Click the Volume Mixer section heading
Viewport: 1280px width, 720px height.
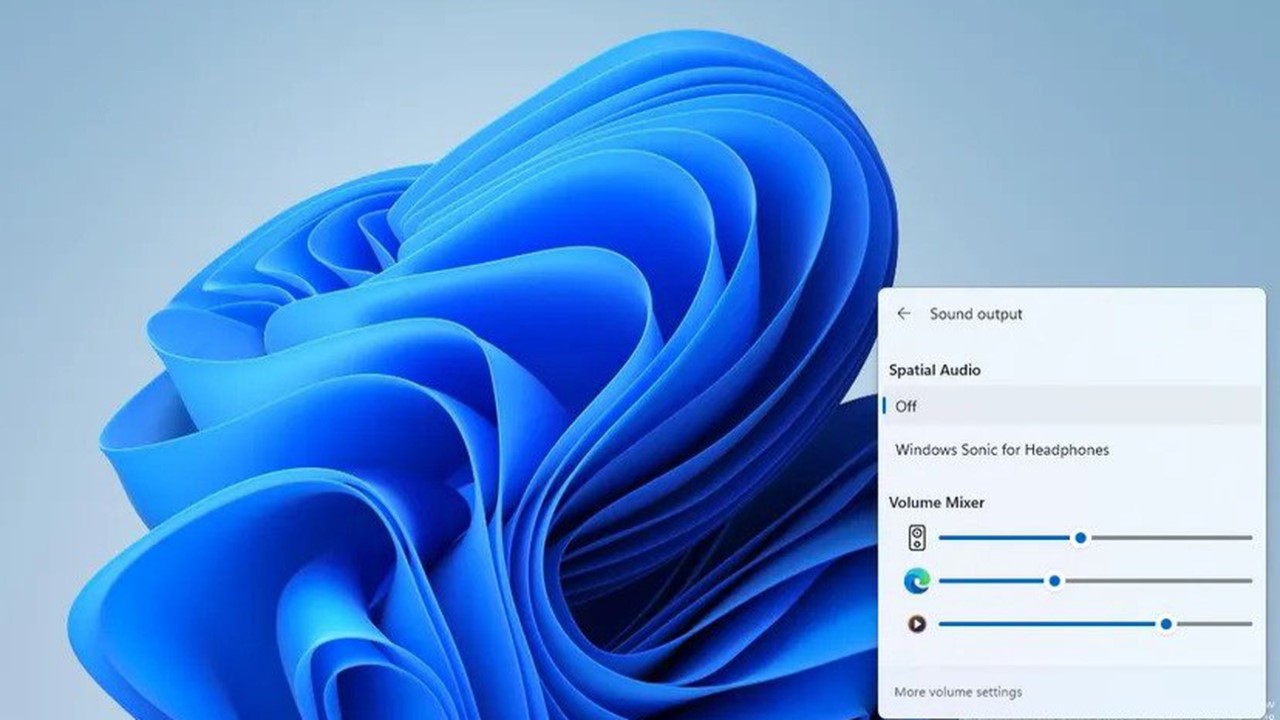pyautogui.click(x=936, y=502)
